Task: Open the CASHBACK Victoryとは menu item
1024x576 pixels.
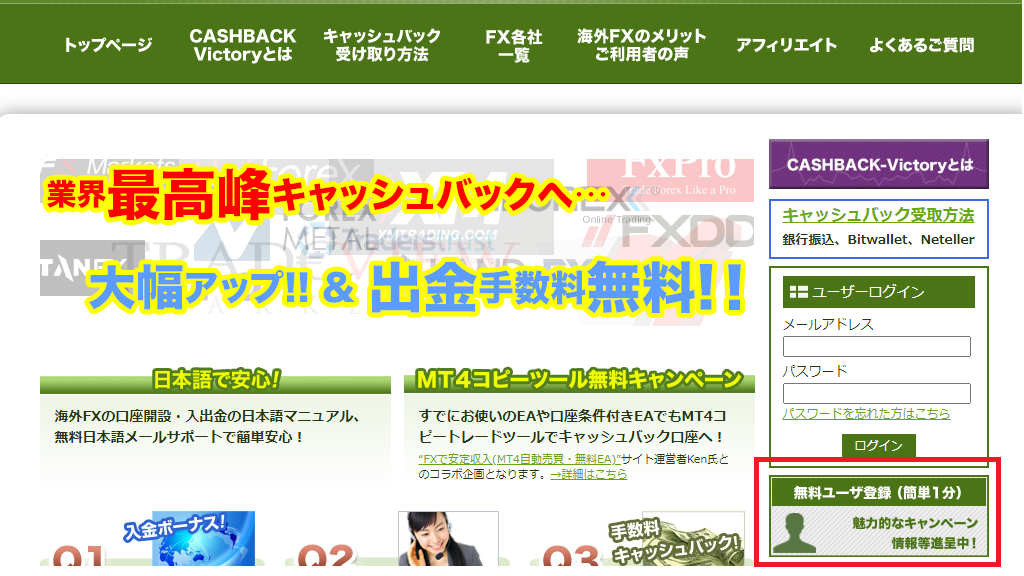Action: [243, 45]
